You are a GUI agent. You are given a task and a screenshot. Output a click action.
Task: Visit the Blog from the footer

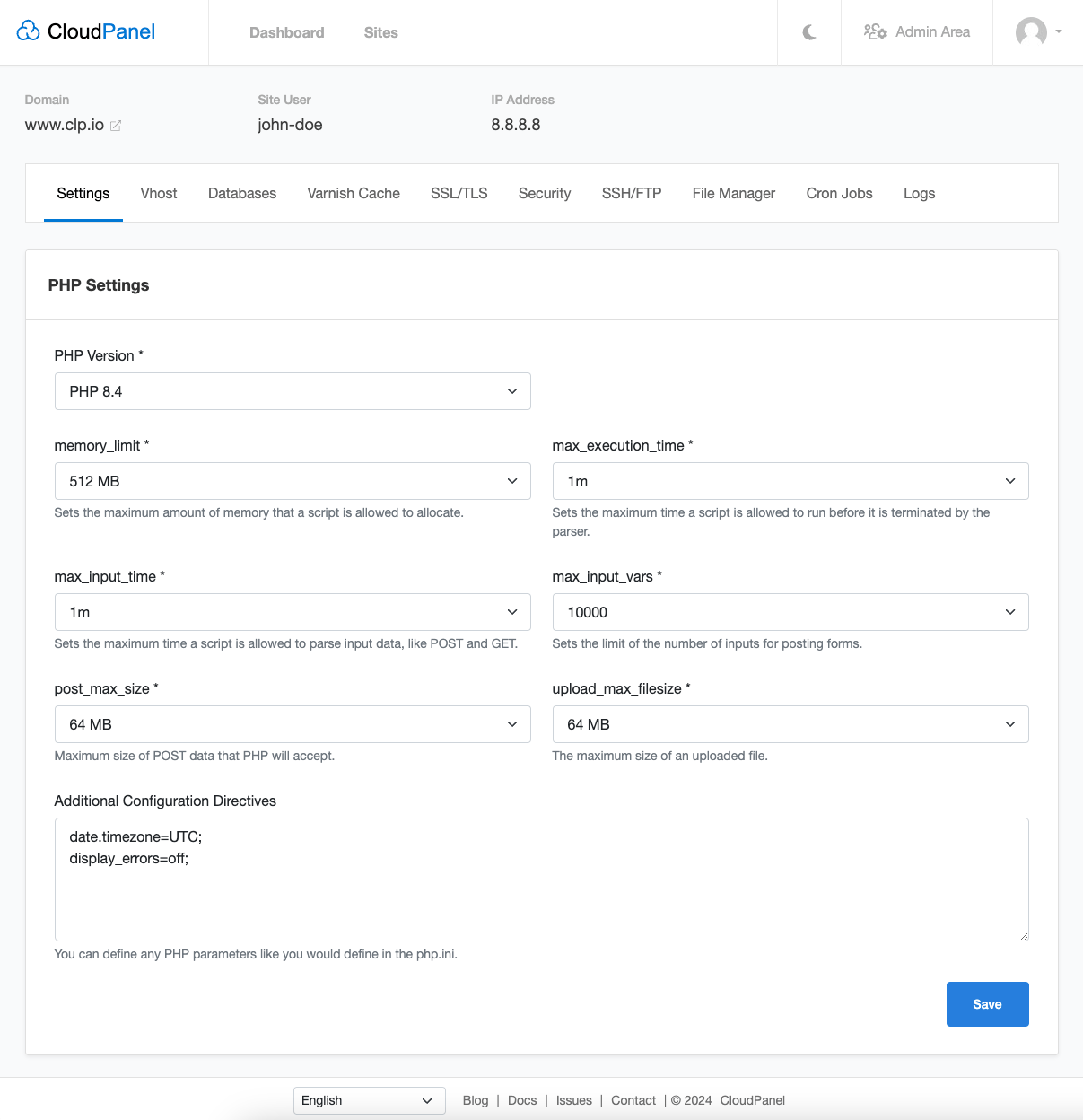pos(476,1100)
